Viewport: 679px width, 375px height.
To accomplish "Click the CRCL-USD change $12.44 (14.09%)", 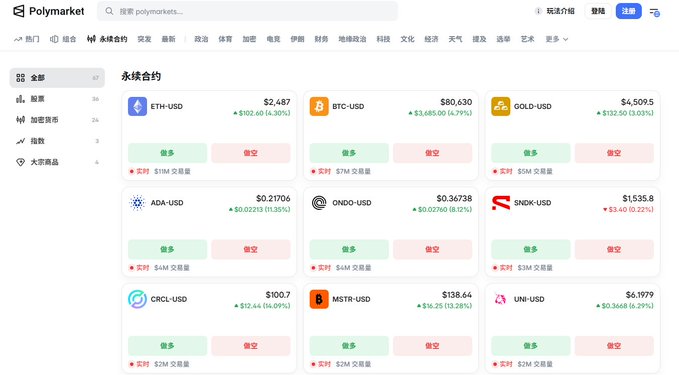I will tap(262, 306).
